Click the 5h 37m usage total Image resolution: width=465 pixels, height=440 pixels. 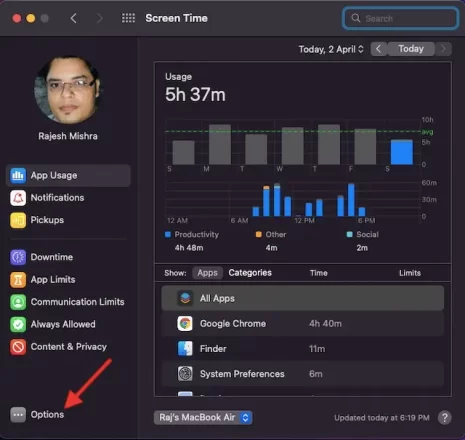point(195,94)
